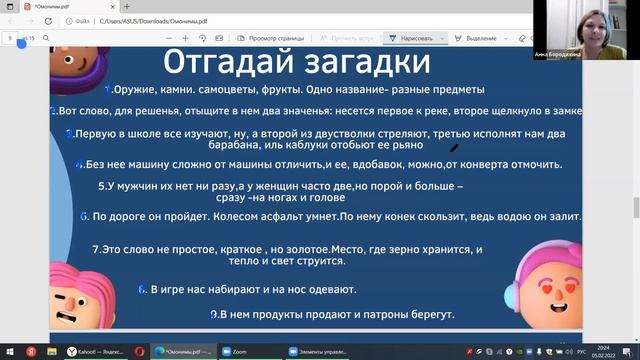Open PDF search magnifier
This screenshot has height=360, width=640.
tap(46, 38)
